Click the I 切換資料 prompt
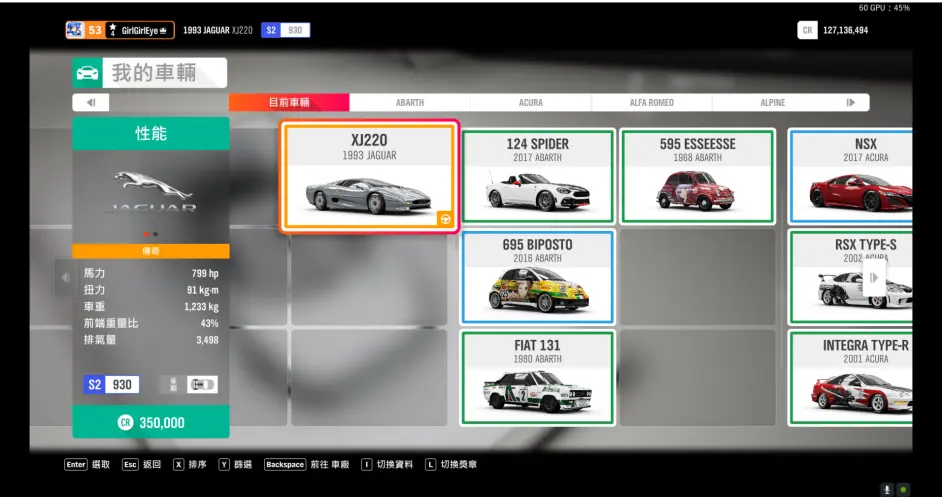This screenshot has width=942, height=497. (387, 465)
